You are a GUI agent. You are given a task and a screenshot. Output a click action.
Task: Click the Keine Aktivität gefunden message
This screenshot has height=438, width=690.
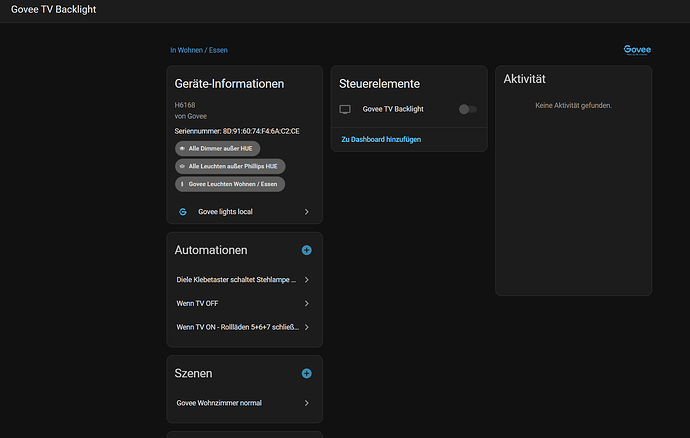click(x=573, y=106)
